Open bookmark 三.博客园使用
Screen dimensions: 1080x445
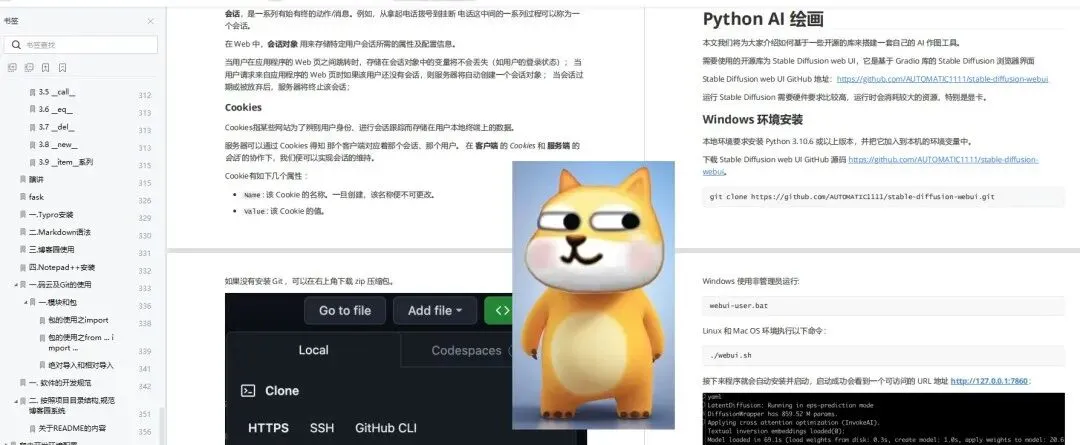(x=52, y=249)
